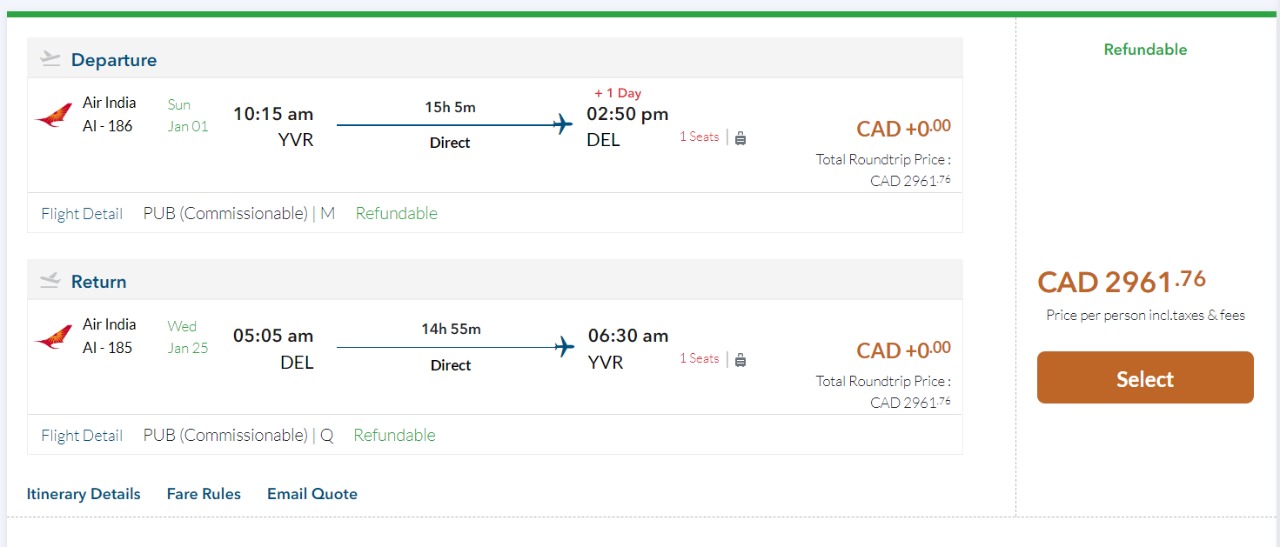Click Email Quote link

[x=312, y=494]
